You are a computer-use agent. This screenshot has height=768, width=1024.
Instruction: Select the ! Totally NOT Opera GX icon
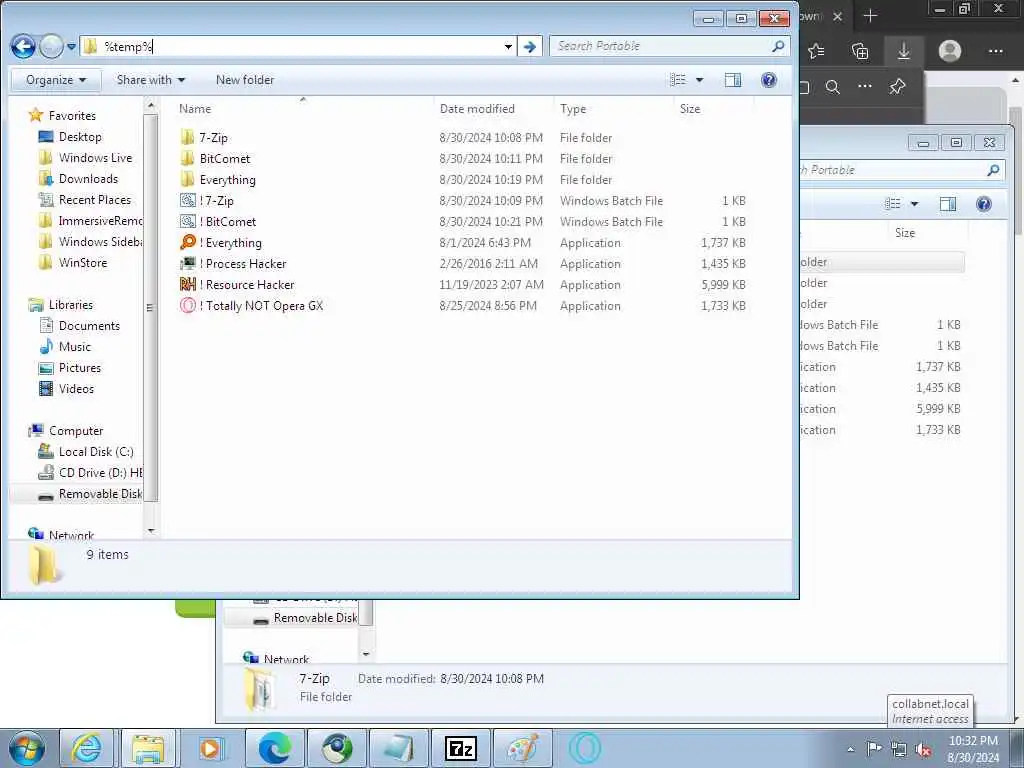187,305
